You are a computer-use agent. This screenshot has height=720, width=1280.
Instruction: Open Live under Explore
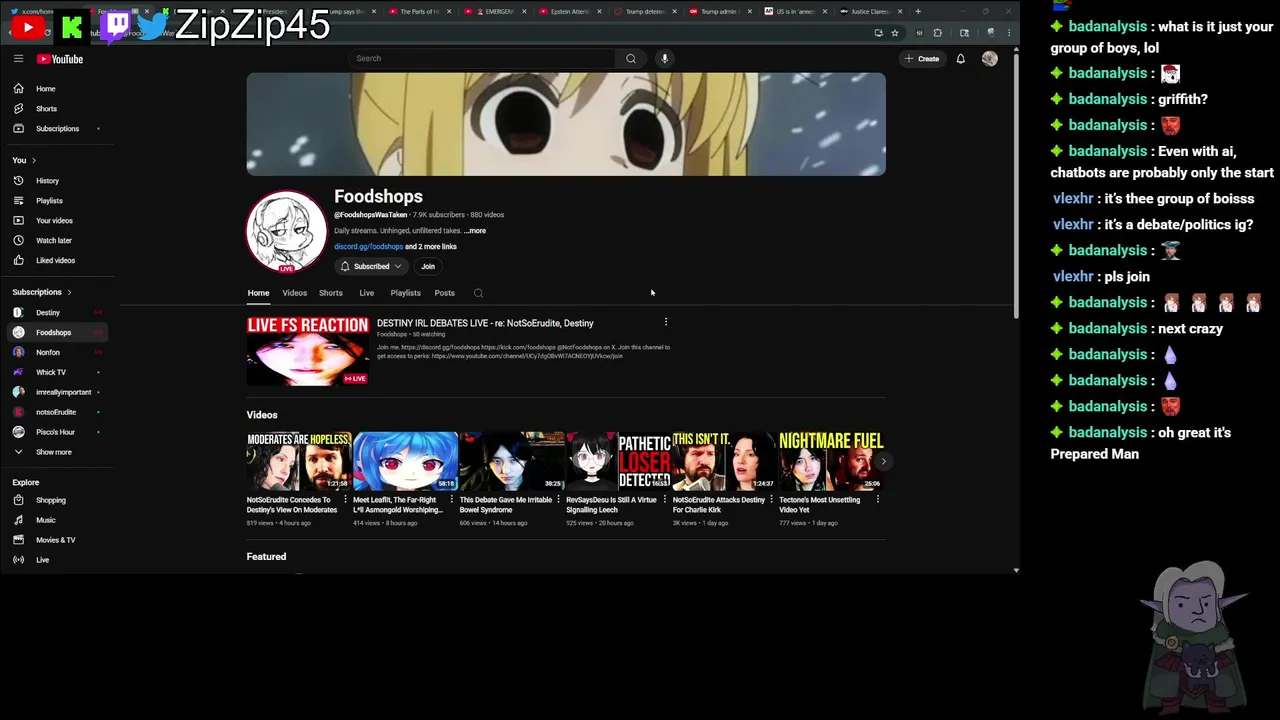tap(58, 560)
